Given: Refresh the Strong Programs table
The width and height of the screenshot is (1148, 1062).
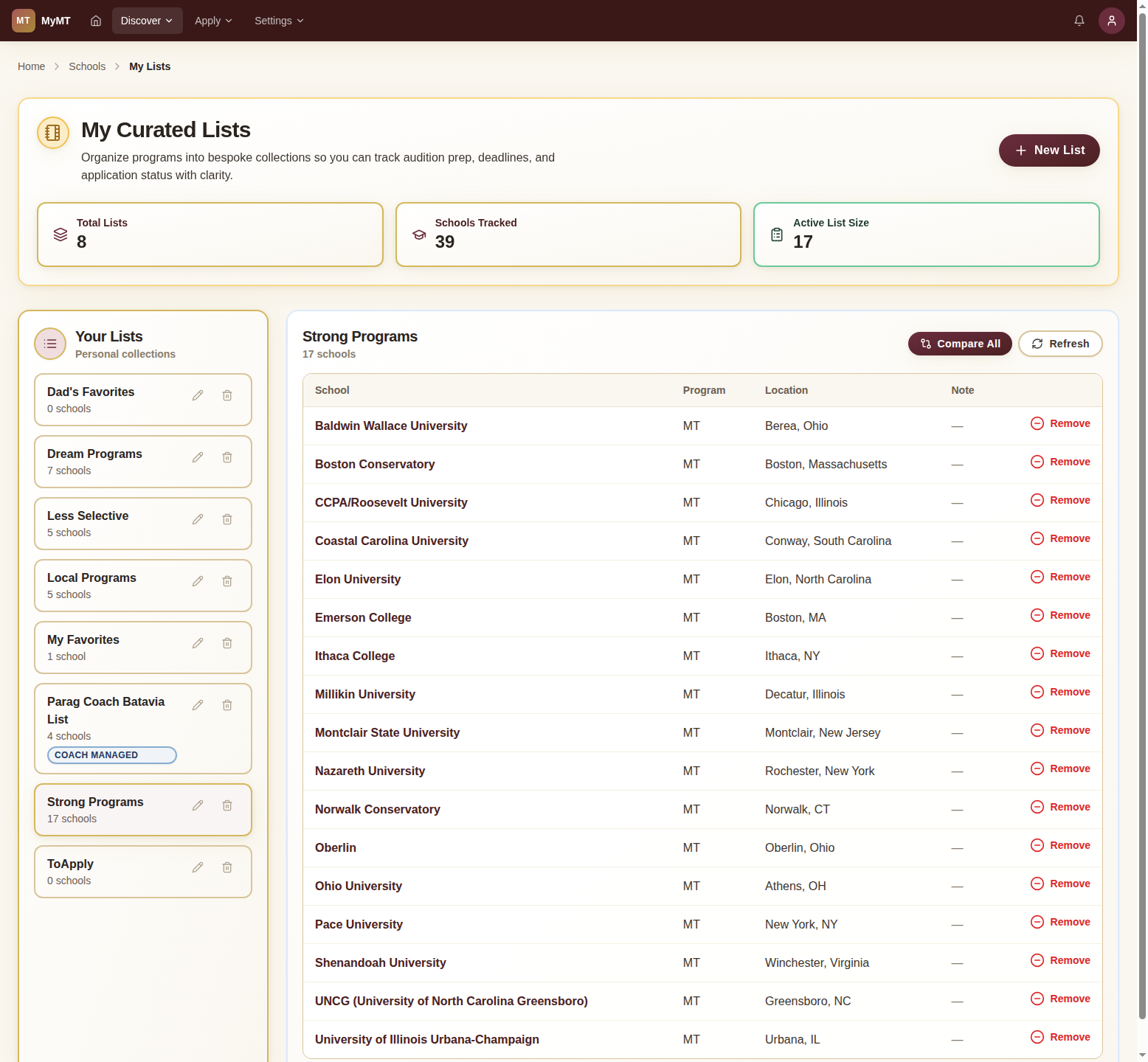Looking at the screenshot, I should (1059, 344).
